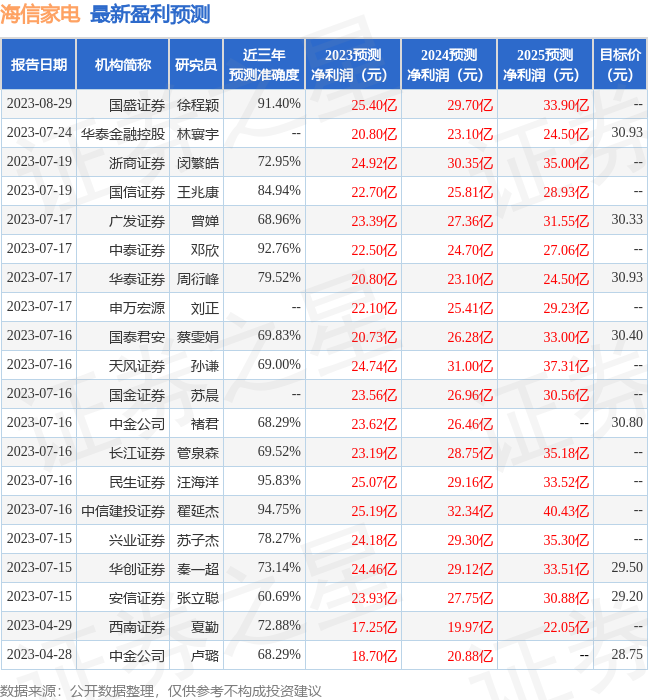This screenshot has width=648, height=700.
Task: Click institution 广发证券
Action: [x=137, y=221]
